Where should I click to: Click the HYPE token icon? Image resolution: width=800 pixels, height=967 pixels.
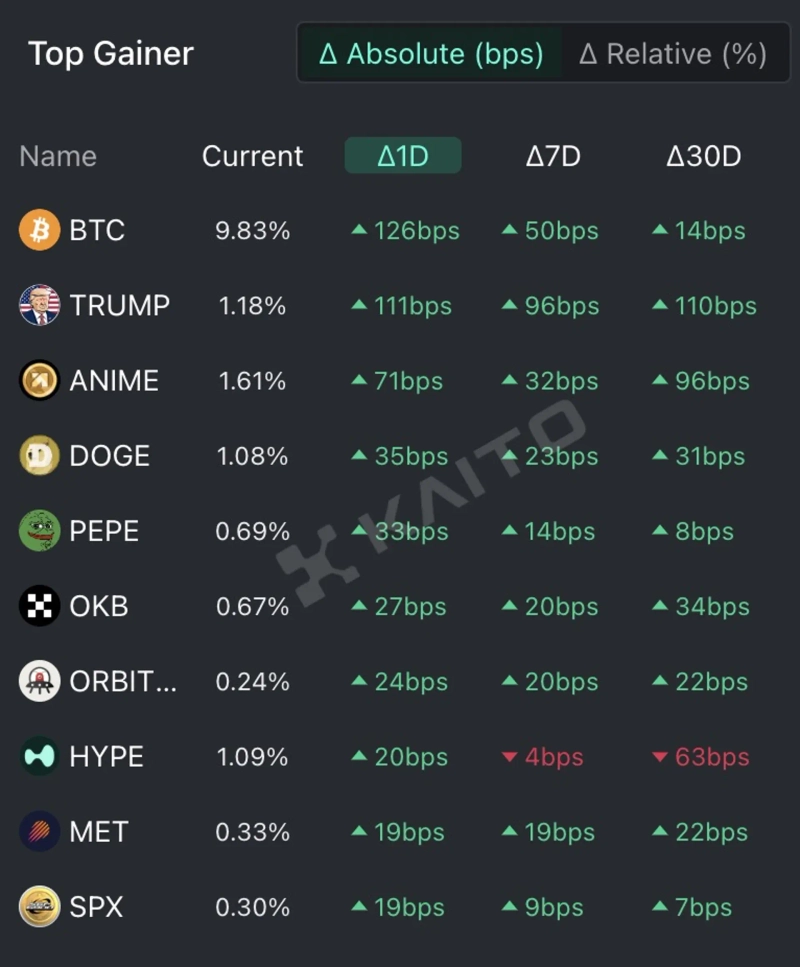click(40, 757)
